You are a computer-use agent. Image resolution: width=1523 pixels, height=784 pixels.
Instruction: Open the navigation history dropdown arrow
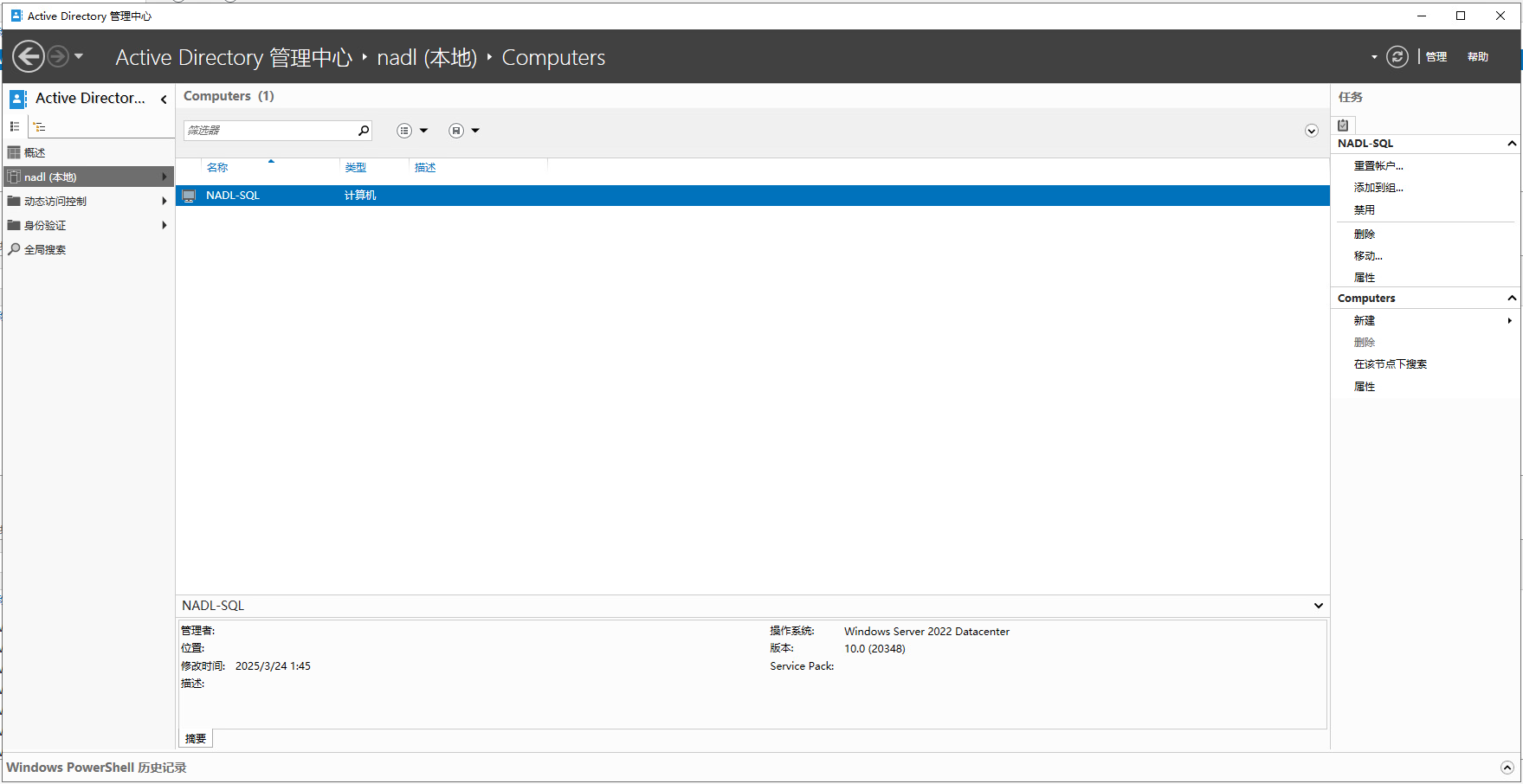[x=79, y=56]
